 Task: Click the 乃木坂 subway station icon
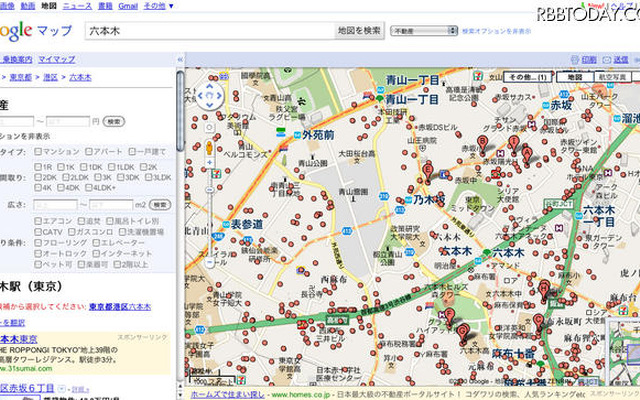tap(408, 200)
